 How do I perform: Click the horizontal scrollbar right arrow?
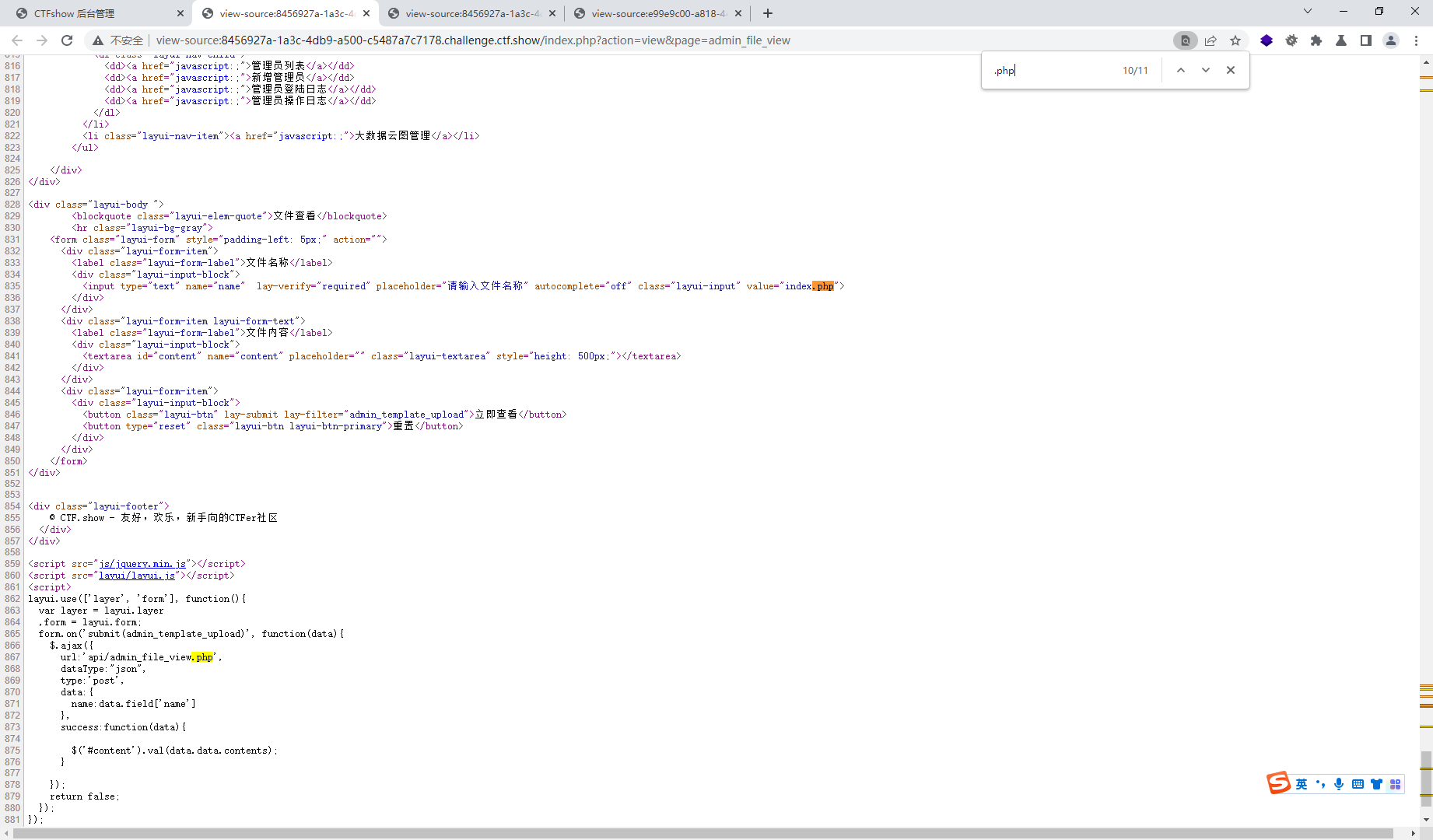click(x=1414, y=834)
